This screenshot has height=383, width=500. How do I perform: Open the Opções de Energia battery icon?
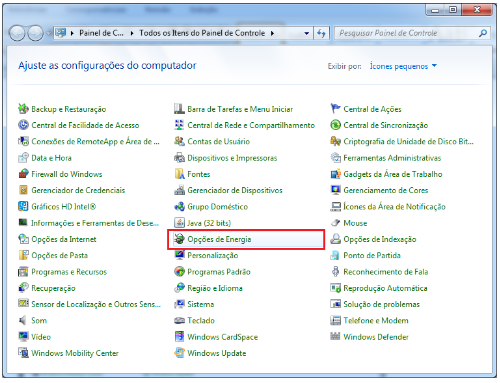click(x=179, y=239)
